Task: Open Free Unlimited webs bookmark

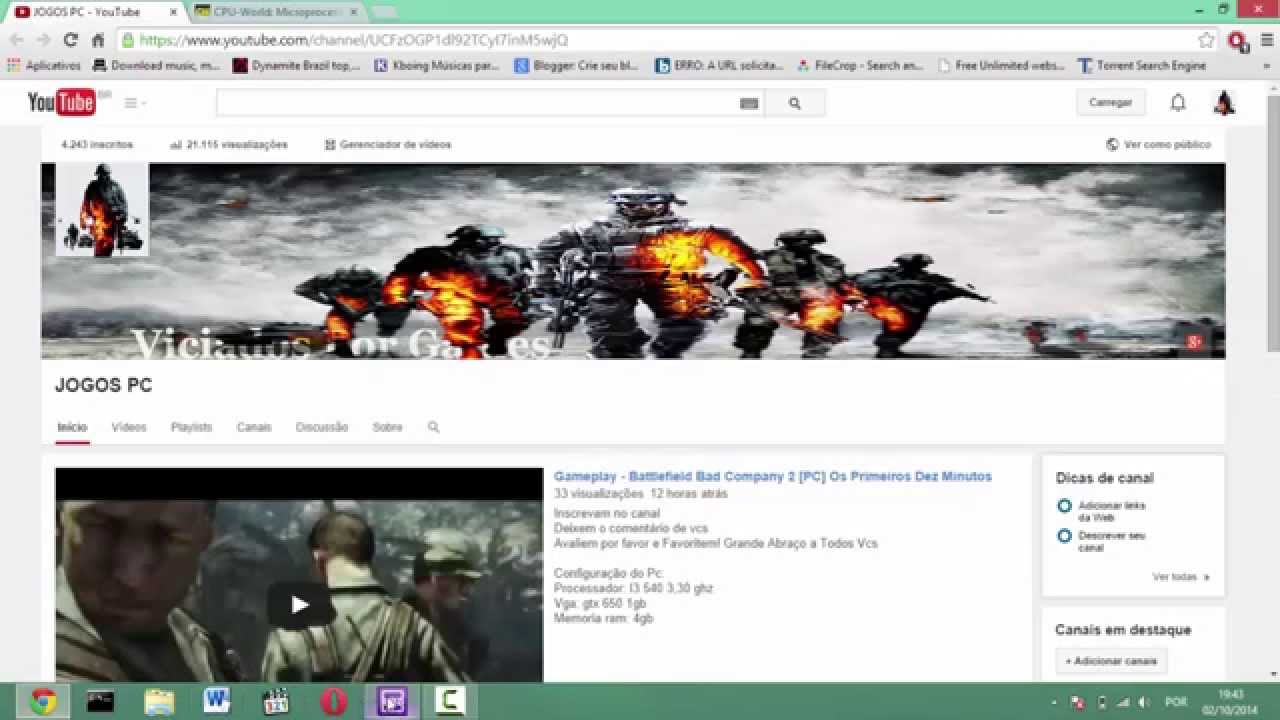Action: click(1001, 66)
